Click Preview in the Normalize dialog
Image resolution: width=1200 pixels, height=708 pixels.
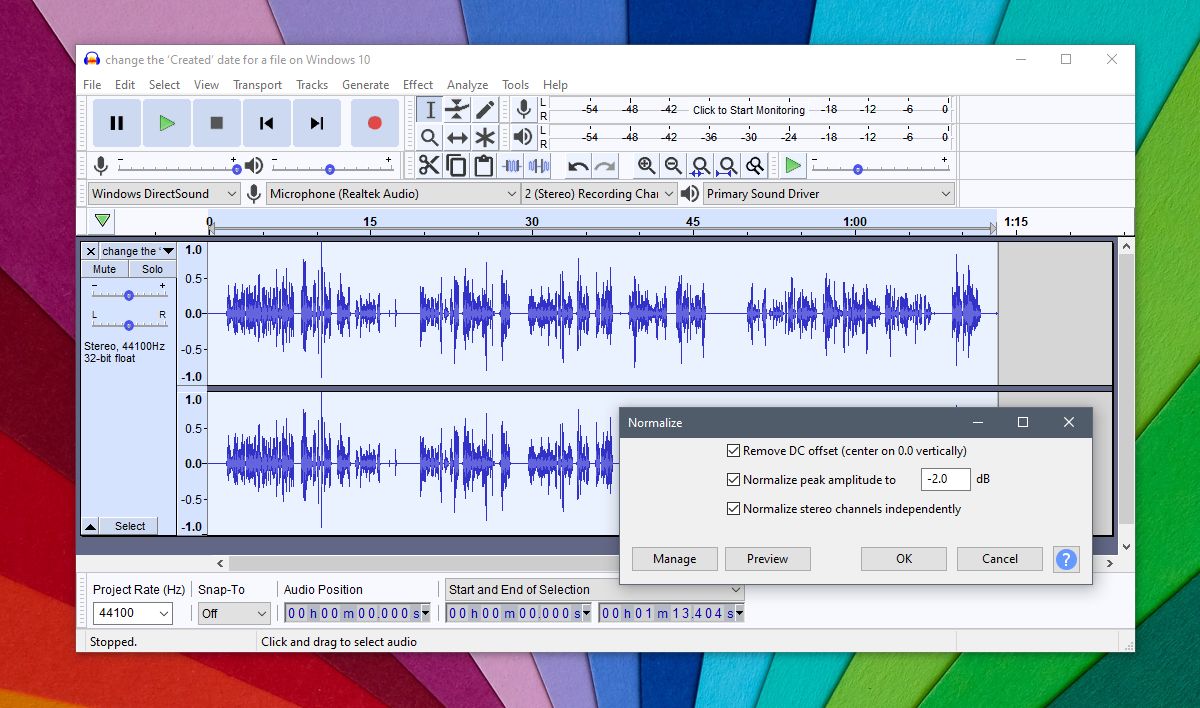pyautogui.click(x=768, y=558)
